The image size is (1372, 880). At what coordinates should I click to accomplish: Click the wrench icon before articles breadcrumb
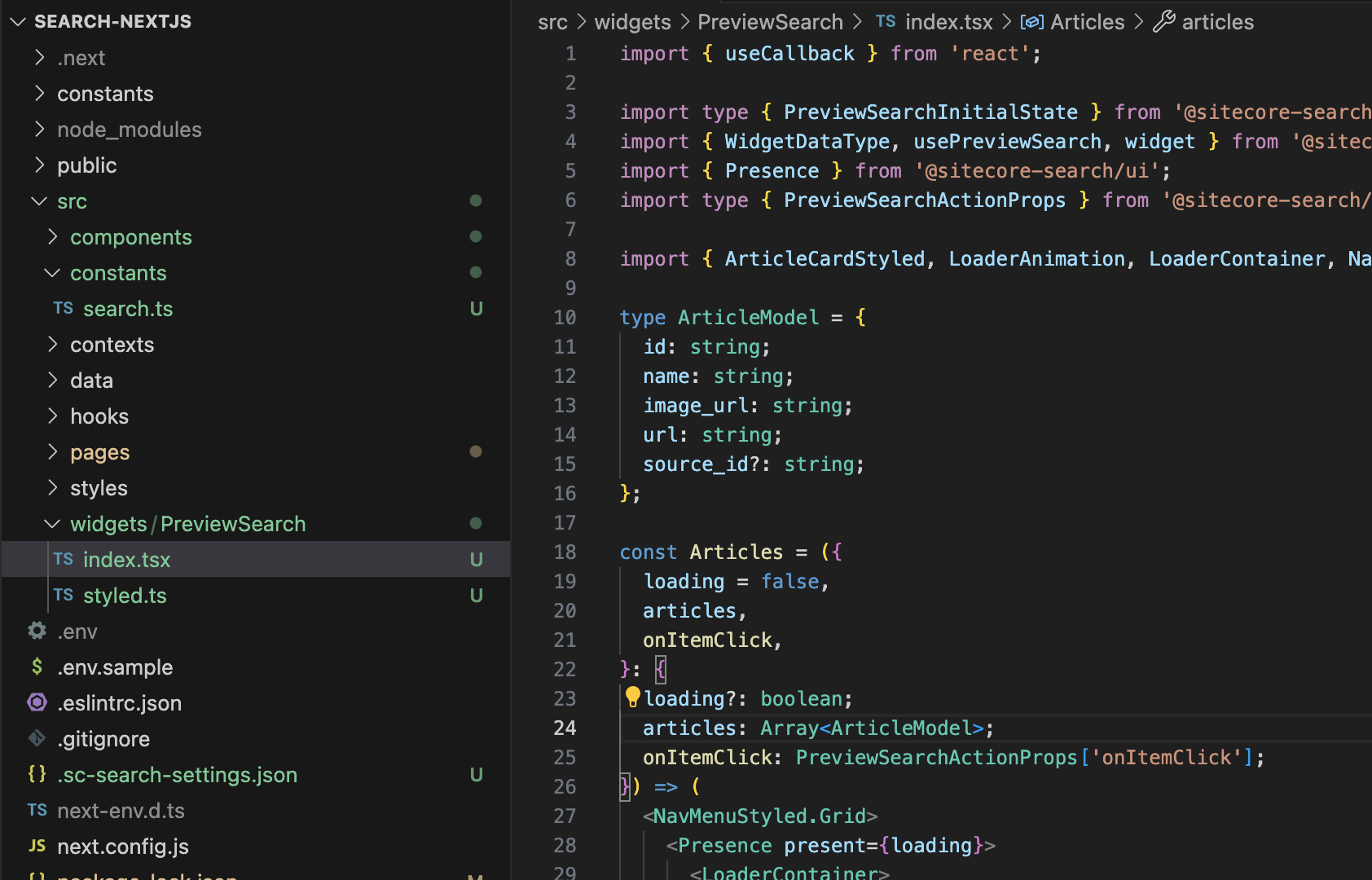[x=1164, y=22]
